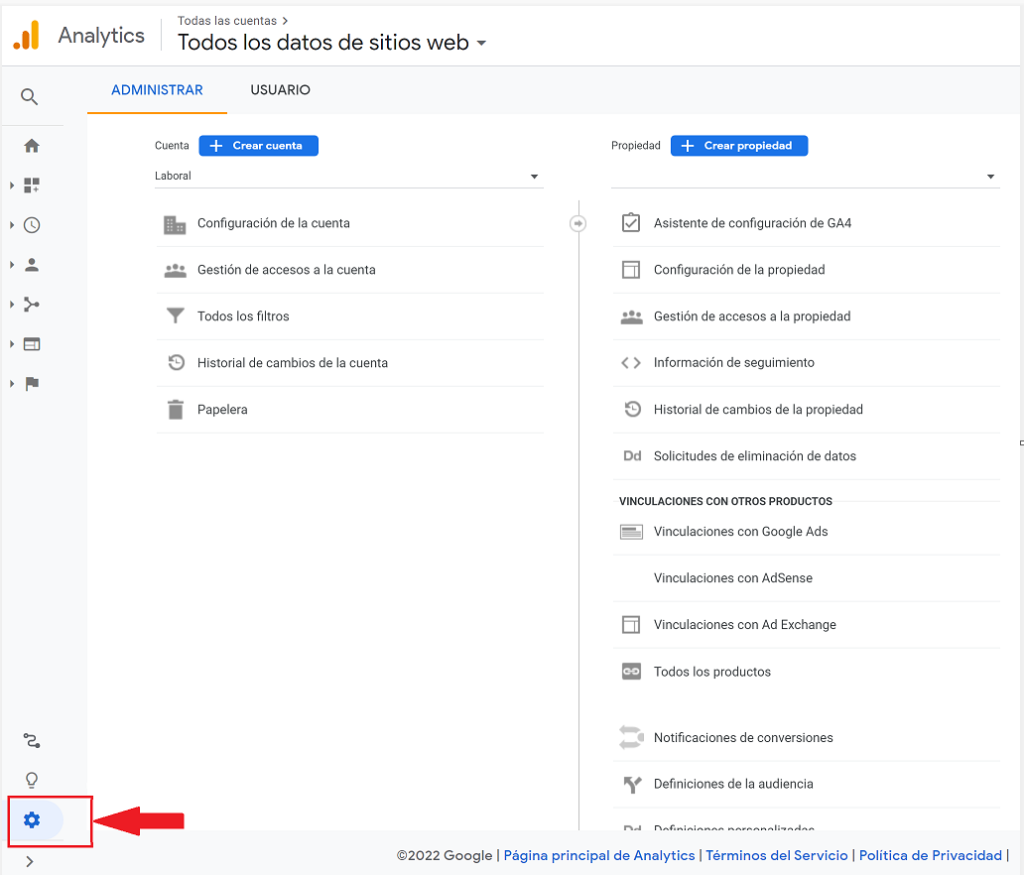Open the search magnifier in sidebar
This screenshot has height=875, width=1024.
pyautogui.click(x=29, y=97)
